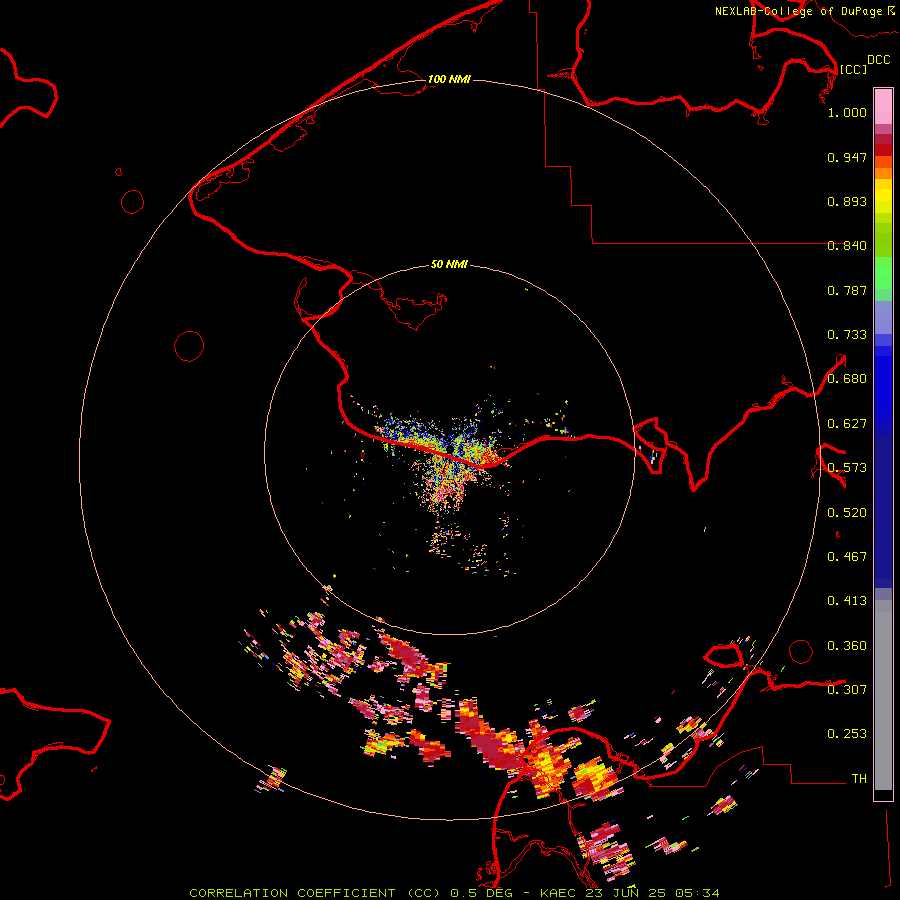Click the 0.947 value on the legend
This screenshot has width=900, height=900.
pos(847,157)
